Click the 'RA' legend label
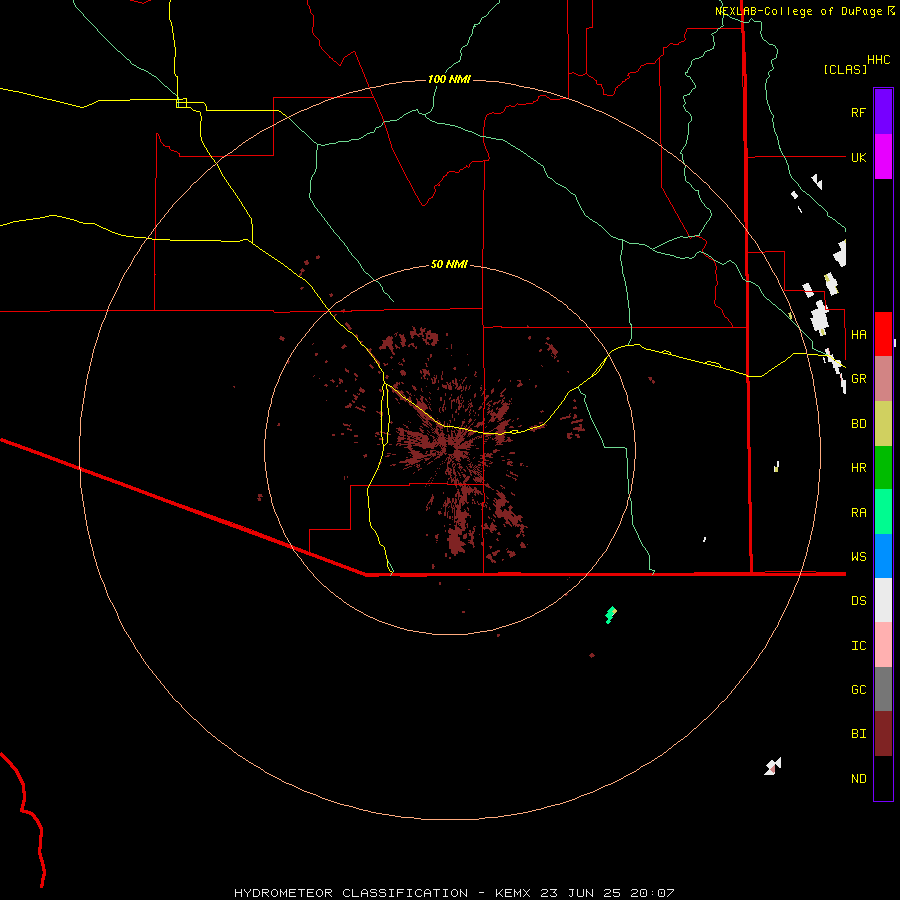900x900 pixels. click(x=858, y=513)
